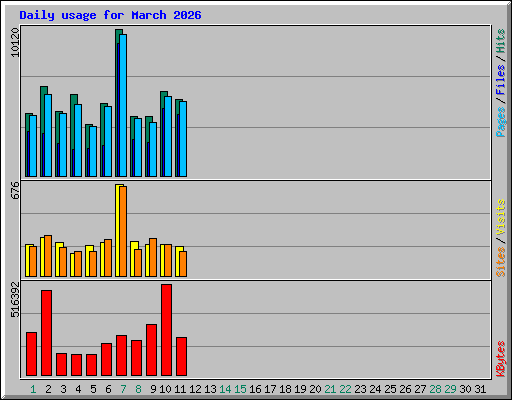The height and width of the screenshot is (400, 512).
Task: Select the day 7 visits yellow bar
Action: pyautogui.click(x=118, y=230)
